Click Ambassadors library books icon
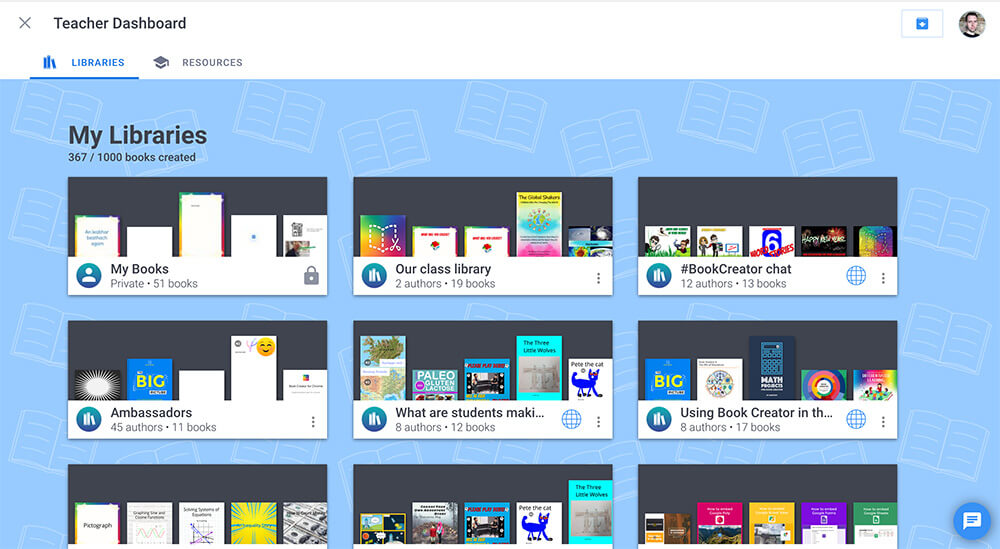The width and height of the screenshot is (1000, 549). [89, 419]
